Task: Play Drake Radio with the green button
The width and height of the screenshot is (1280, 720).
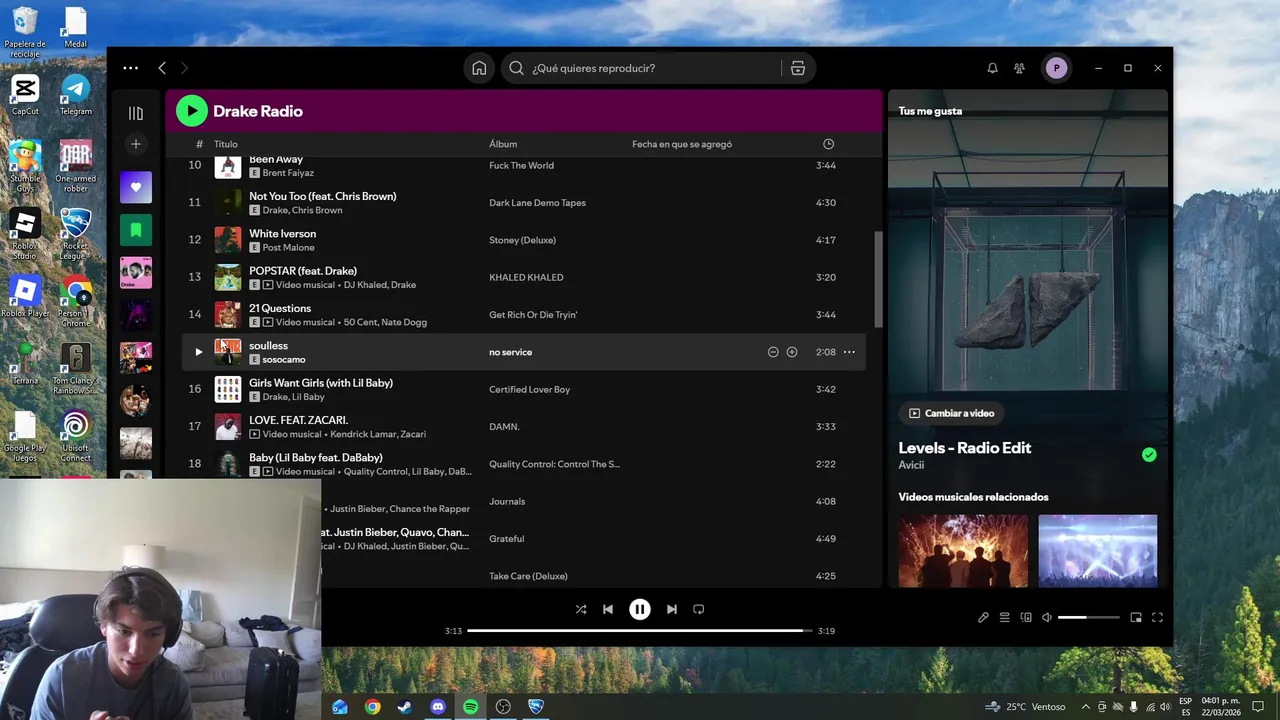Action: click(x=192, y=111)
